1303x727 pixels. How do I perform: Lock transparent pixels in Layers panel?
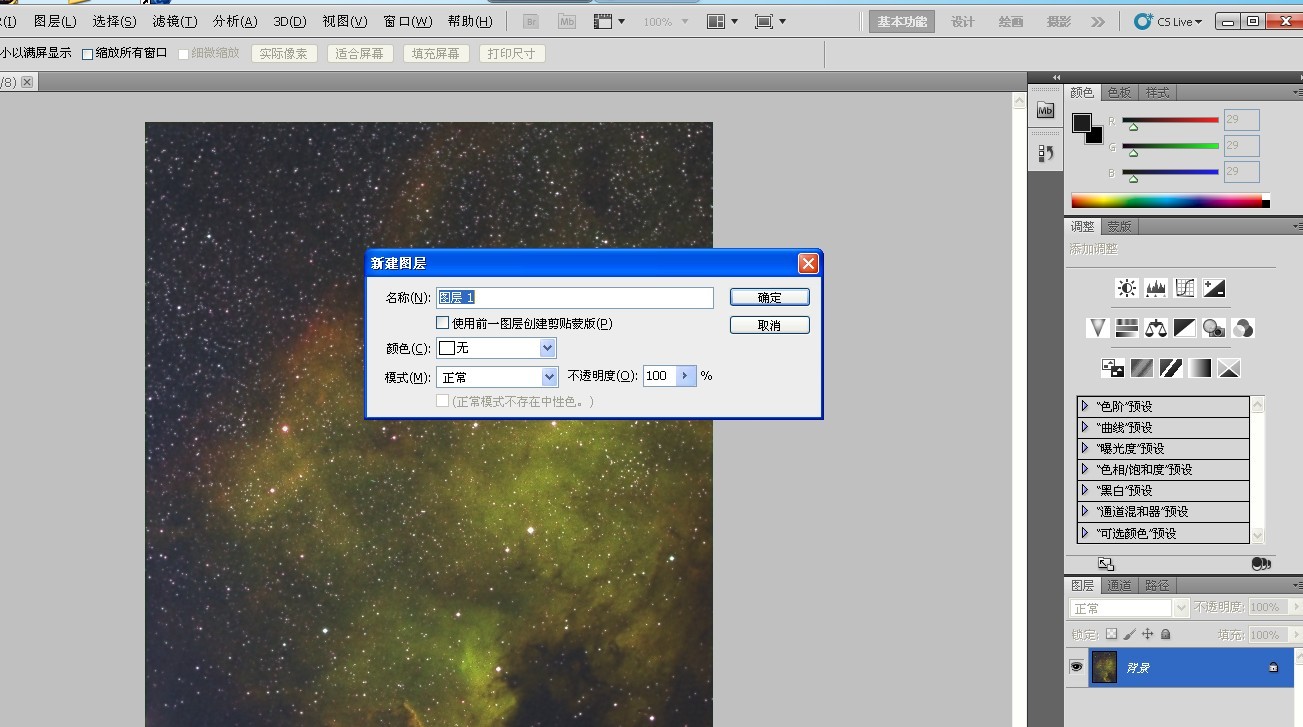(x=1111, y=634)
